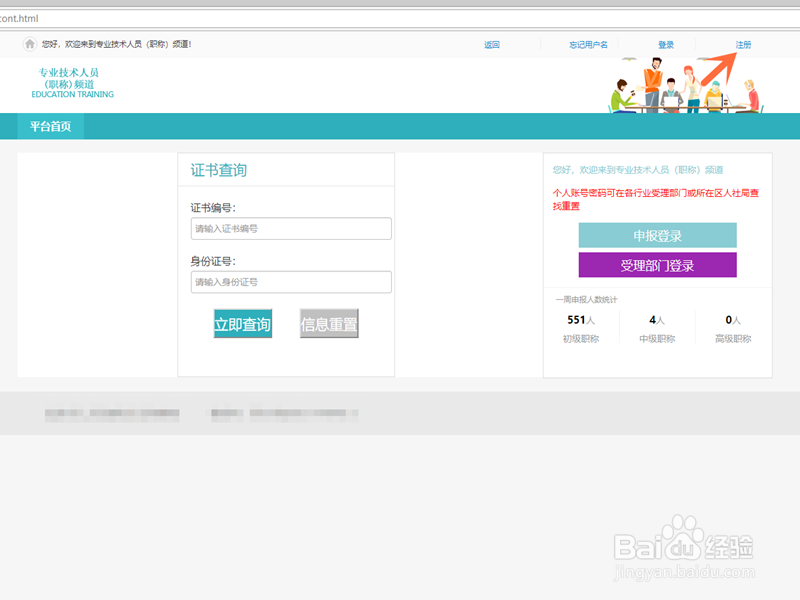Click the 返回 link
800x600 pixels.
(492, 45)
